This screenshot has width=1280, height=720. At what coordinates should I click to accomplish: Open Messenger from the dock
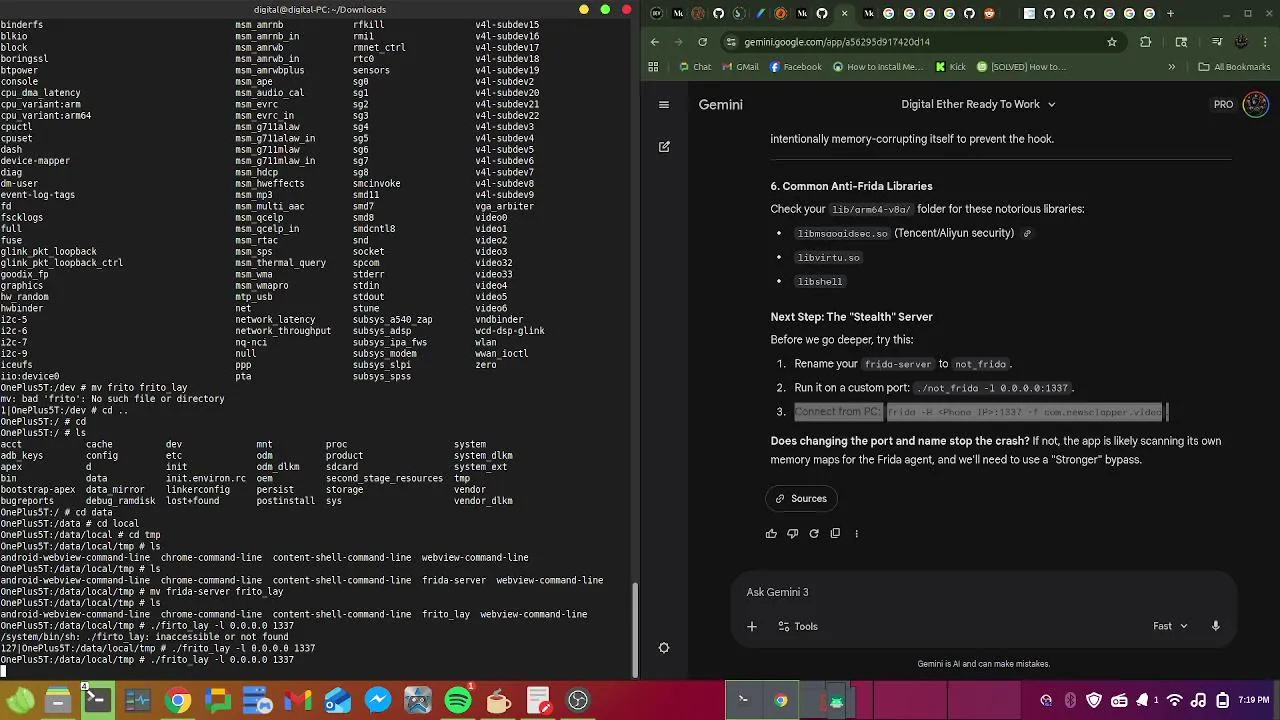(378, 700)
